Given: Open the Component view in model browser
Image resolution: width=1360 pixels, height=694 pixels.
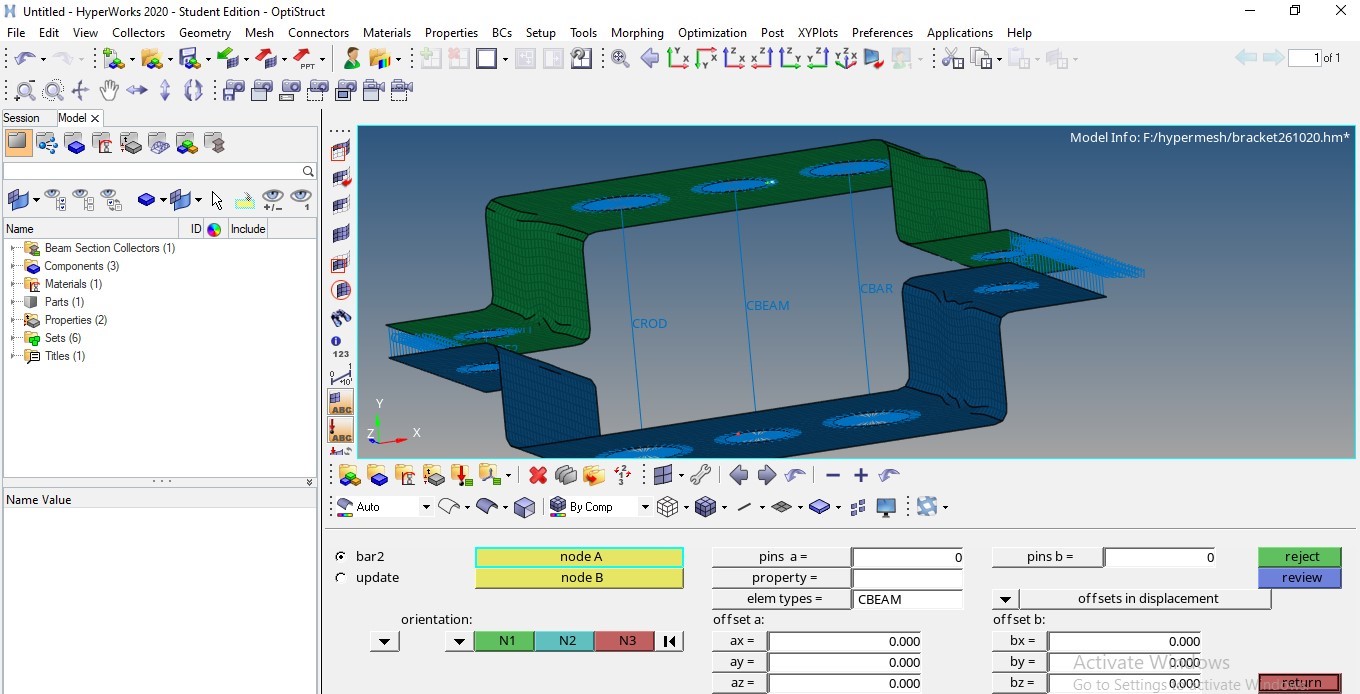Looking at the screenshot, I should point(75,144).
